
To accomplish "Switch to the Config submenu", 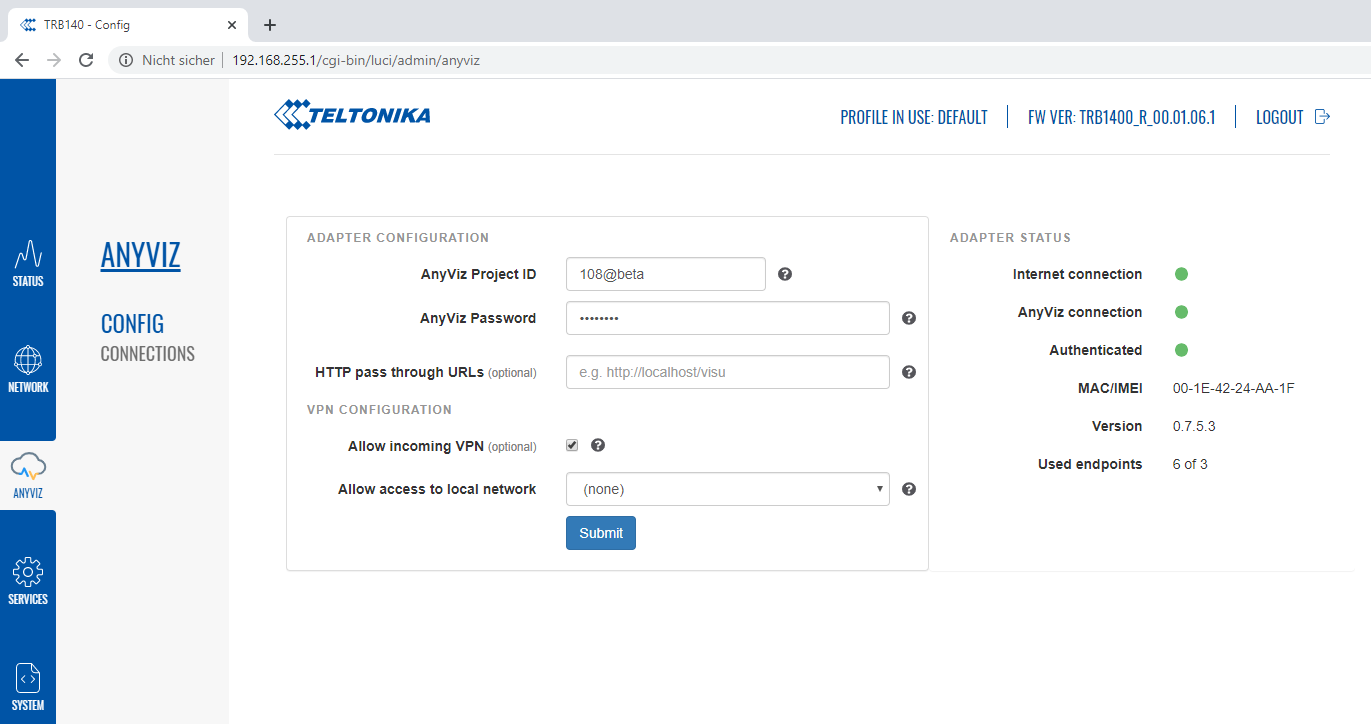I will (132, 324).
